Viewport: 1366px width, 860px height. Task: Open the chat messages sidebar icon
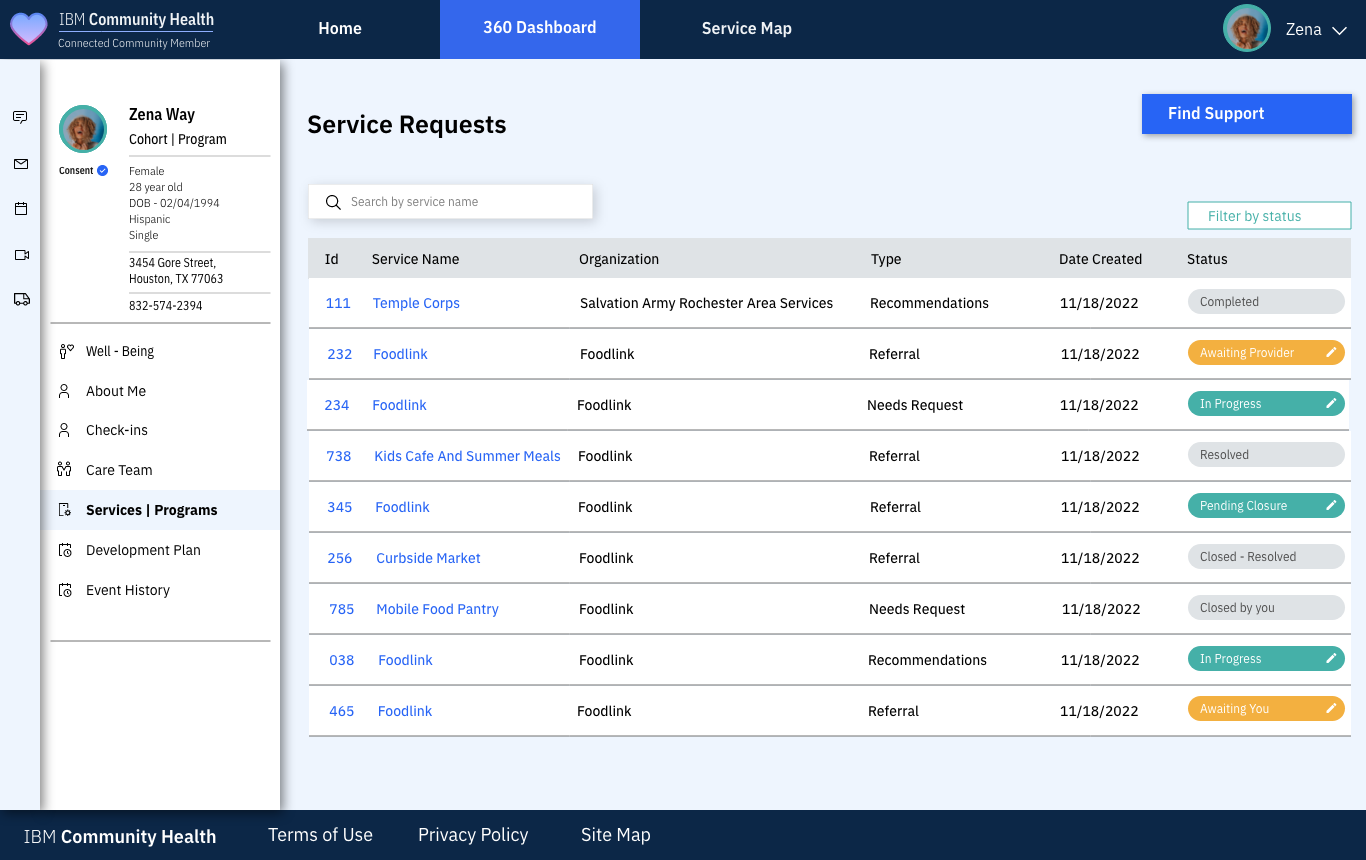click(x=20, y=117)
